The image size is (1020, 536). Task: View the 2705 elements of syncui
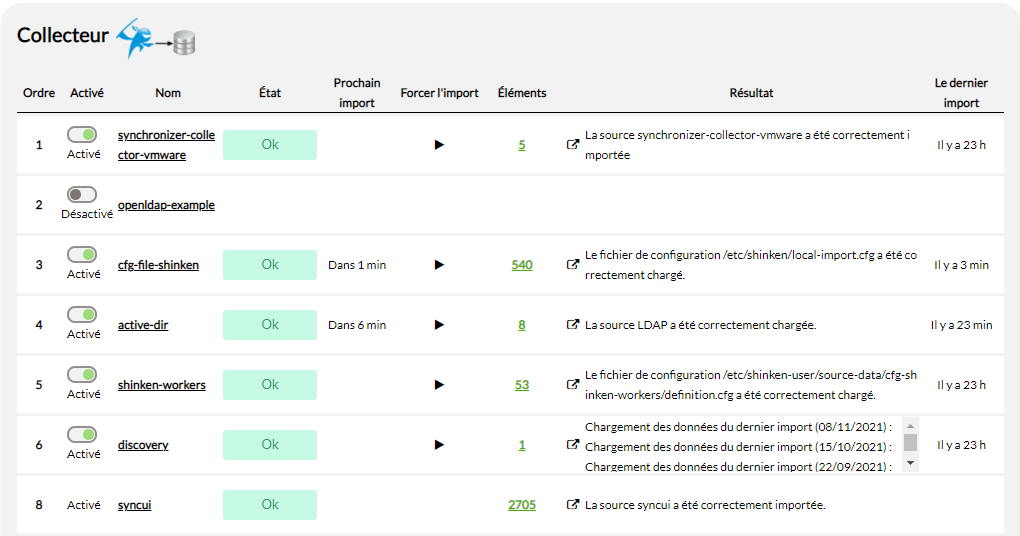click(521, 505)
